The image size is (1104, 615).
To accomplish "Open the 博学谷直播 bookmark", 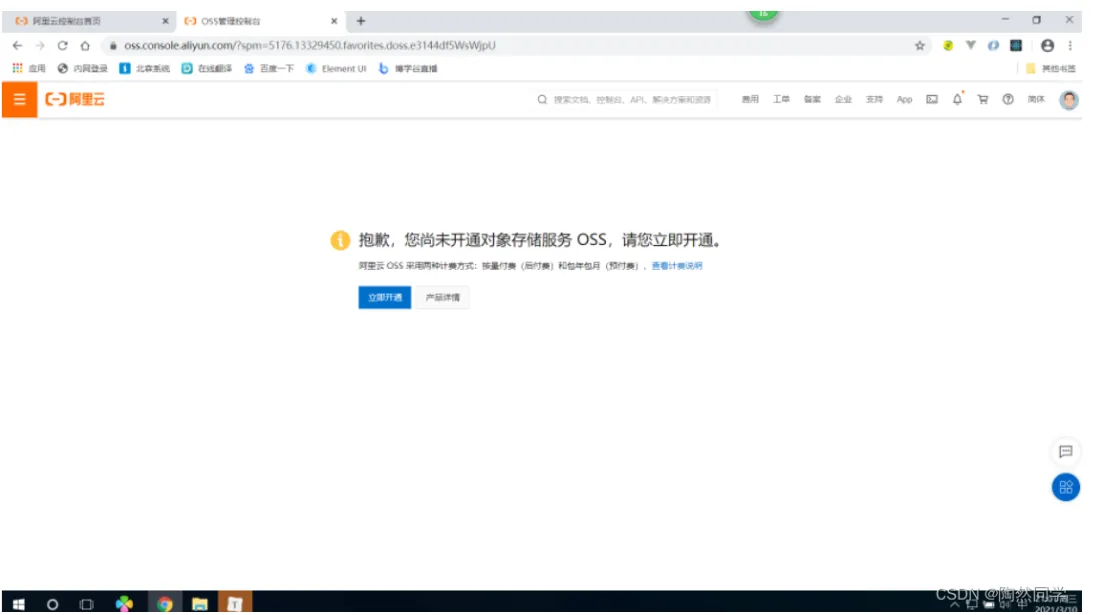I will (408, 68).
